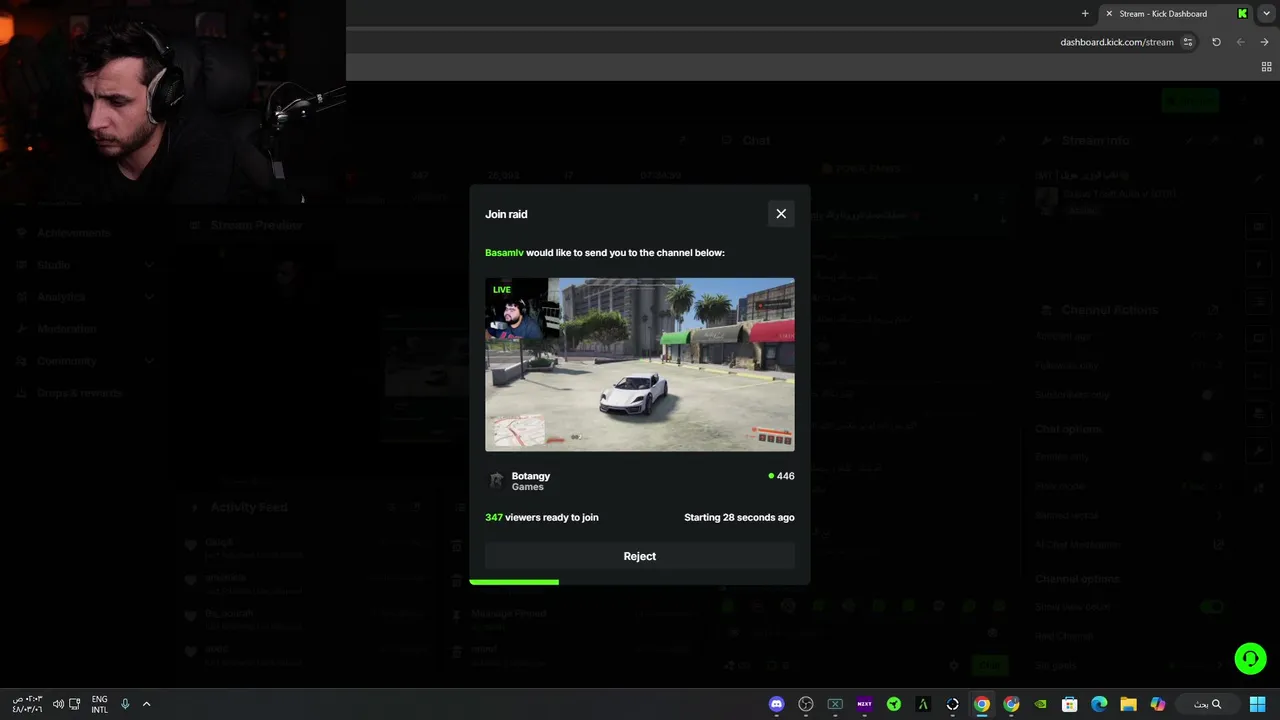The width and height of the screenshot is (1280, 720).
Task: Open Studio in the dashboard sidebar
Action: [54, 265]
